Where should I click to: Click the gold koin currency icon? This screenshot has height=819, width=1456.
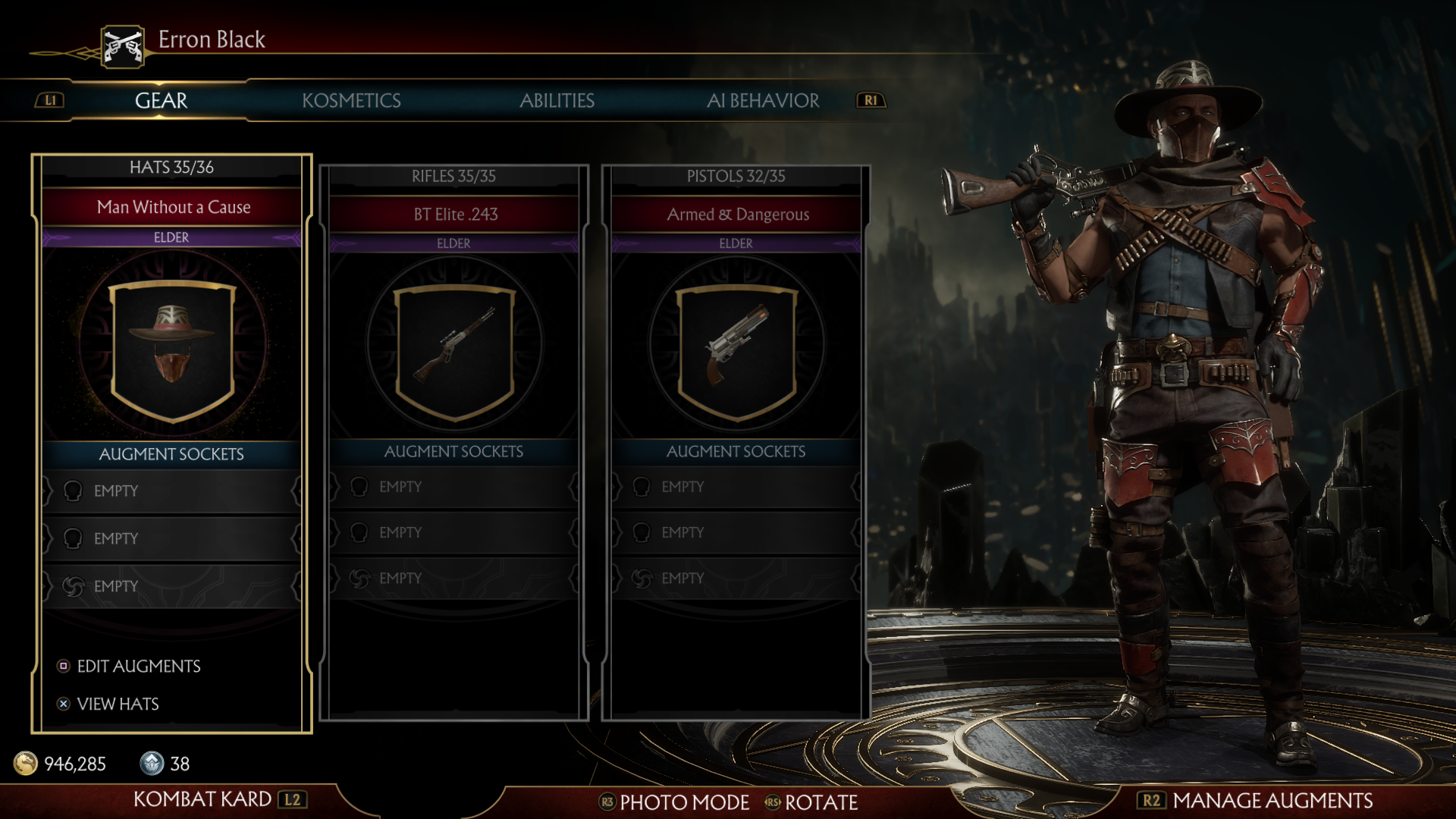pyautogui.click(x=26, y=763)
